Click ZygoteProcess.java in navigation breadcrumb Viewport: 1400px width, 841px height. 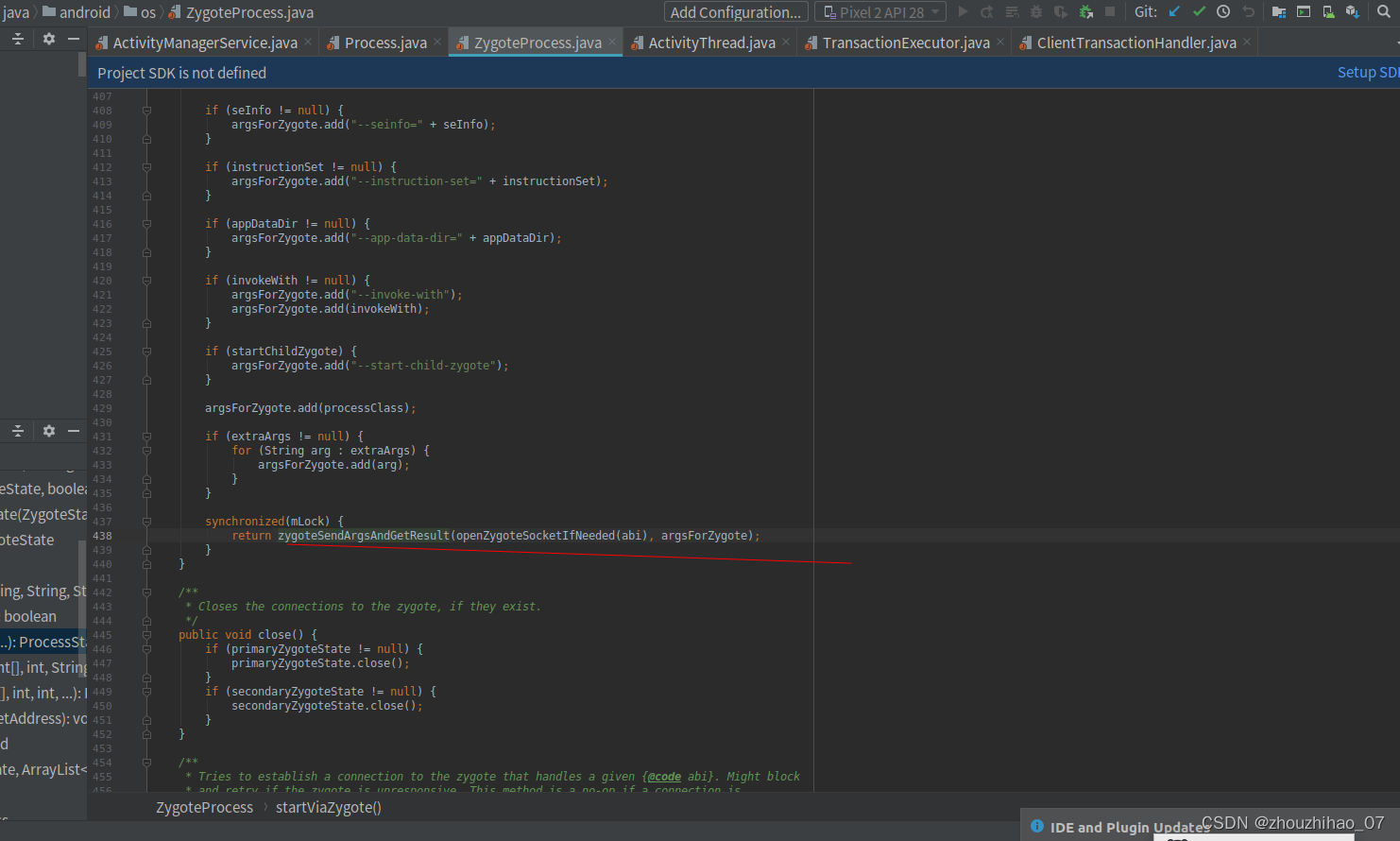click(x=241, y=12)
